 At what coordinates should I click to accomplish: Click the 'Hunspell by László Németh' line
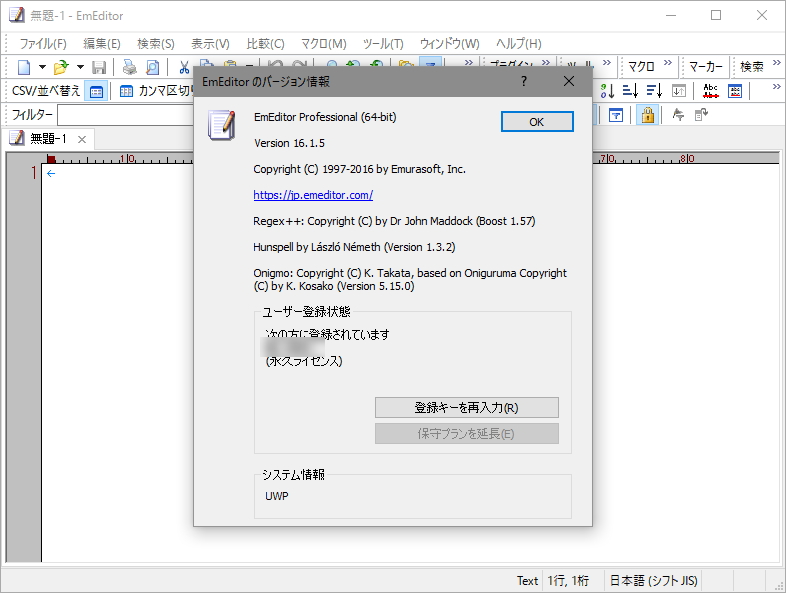tap(354, 247)
